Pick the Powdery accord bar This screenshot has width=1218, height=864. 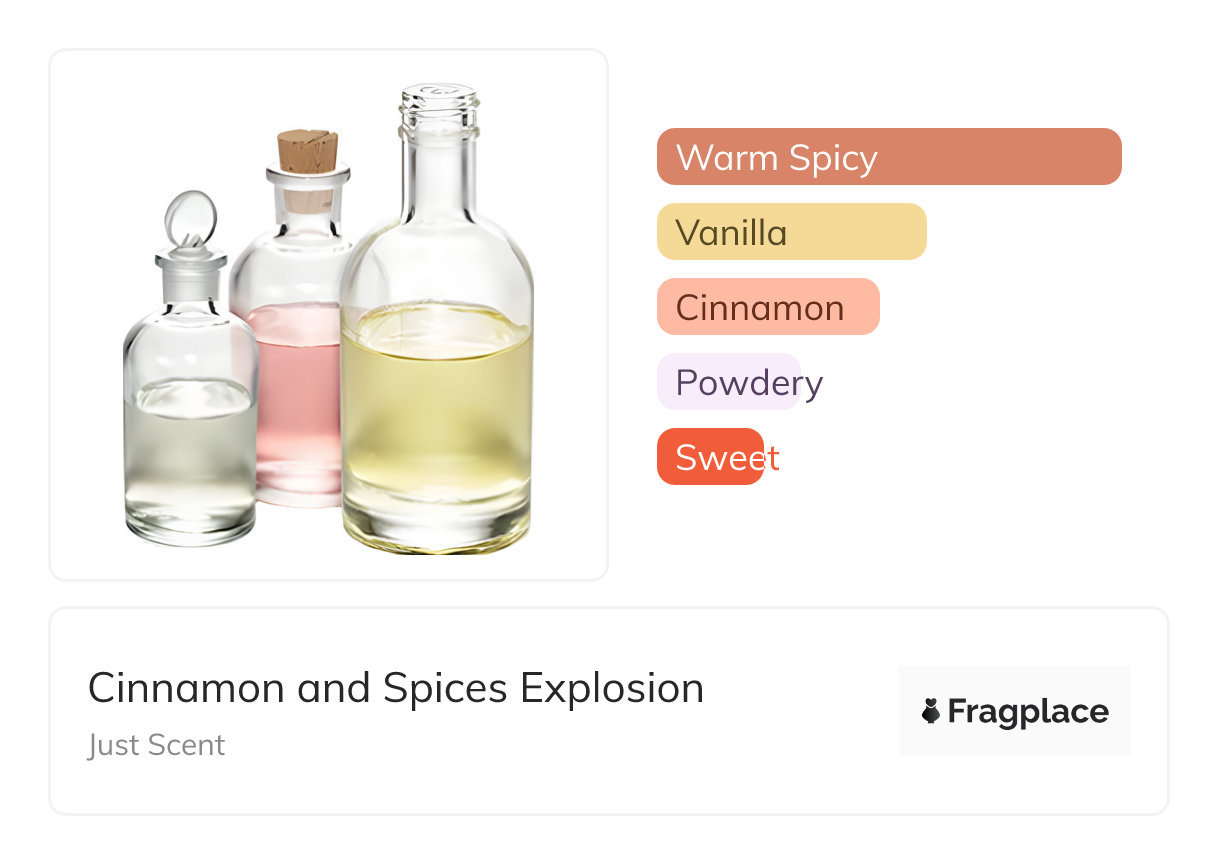pos(729,382)
